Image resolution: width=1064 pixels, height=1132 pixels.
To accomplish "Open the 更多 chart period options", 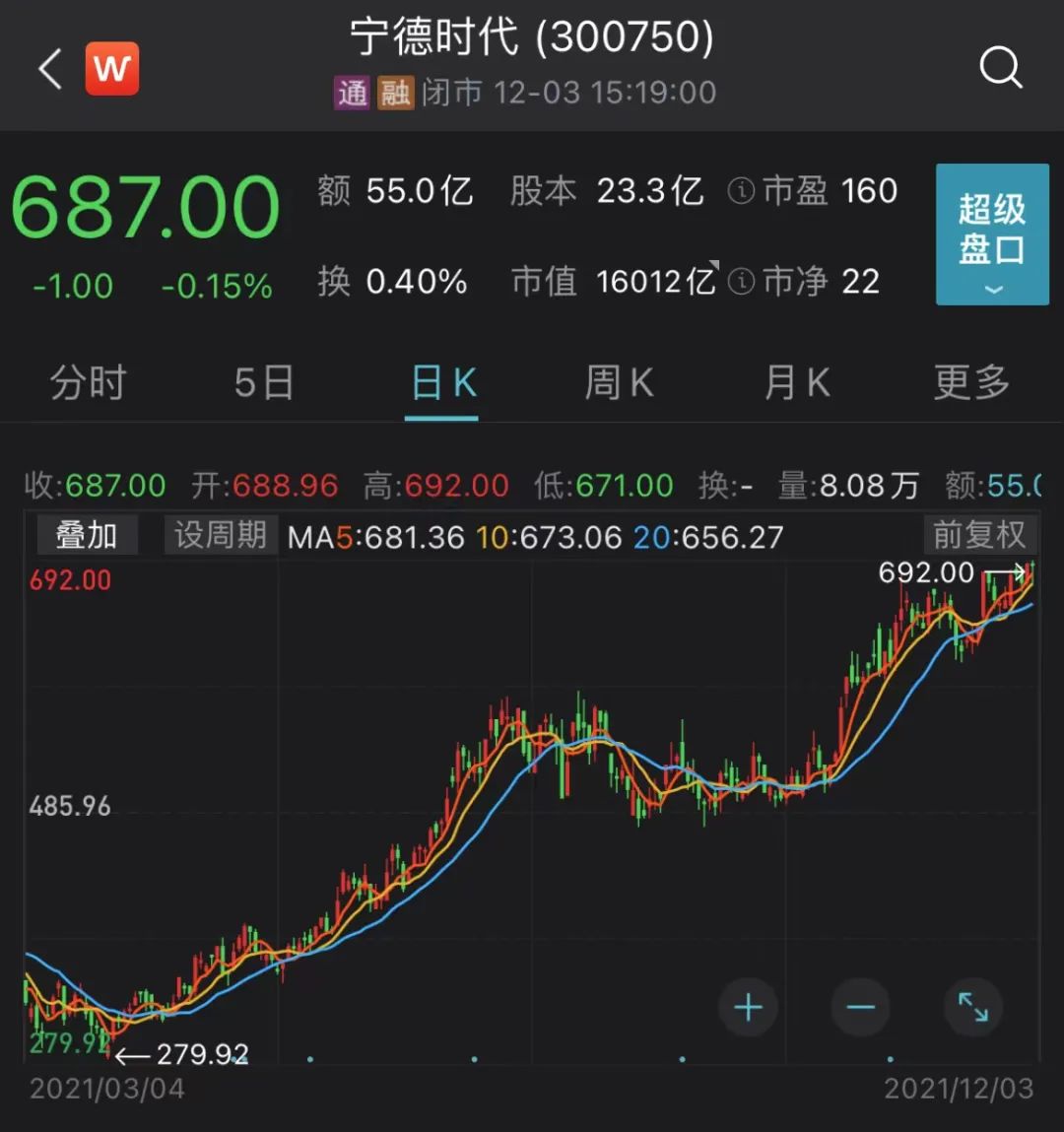I will click(x=971, y=382).
